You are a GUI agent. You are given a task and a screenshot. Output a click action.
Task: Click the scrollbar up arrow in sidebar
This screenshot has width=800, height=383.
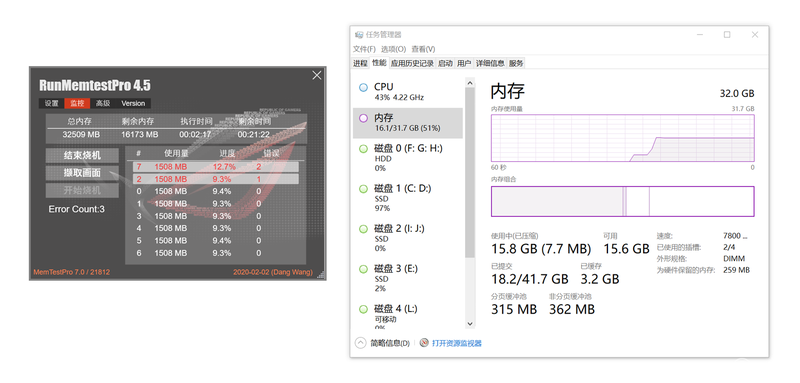(469, 82)
